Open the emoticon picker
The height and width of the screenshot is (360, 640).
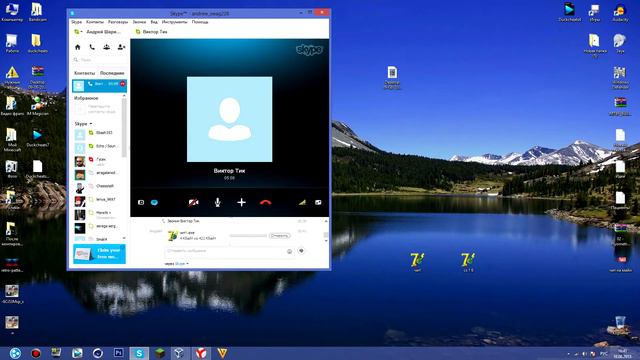(x=289, y=251)
